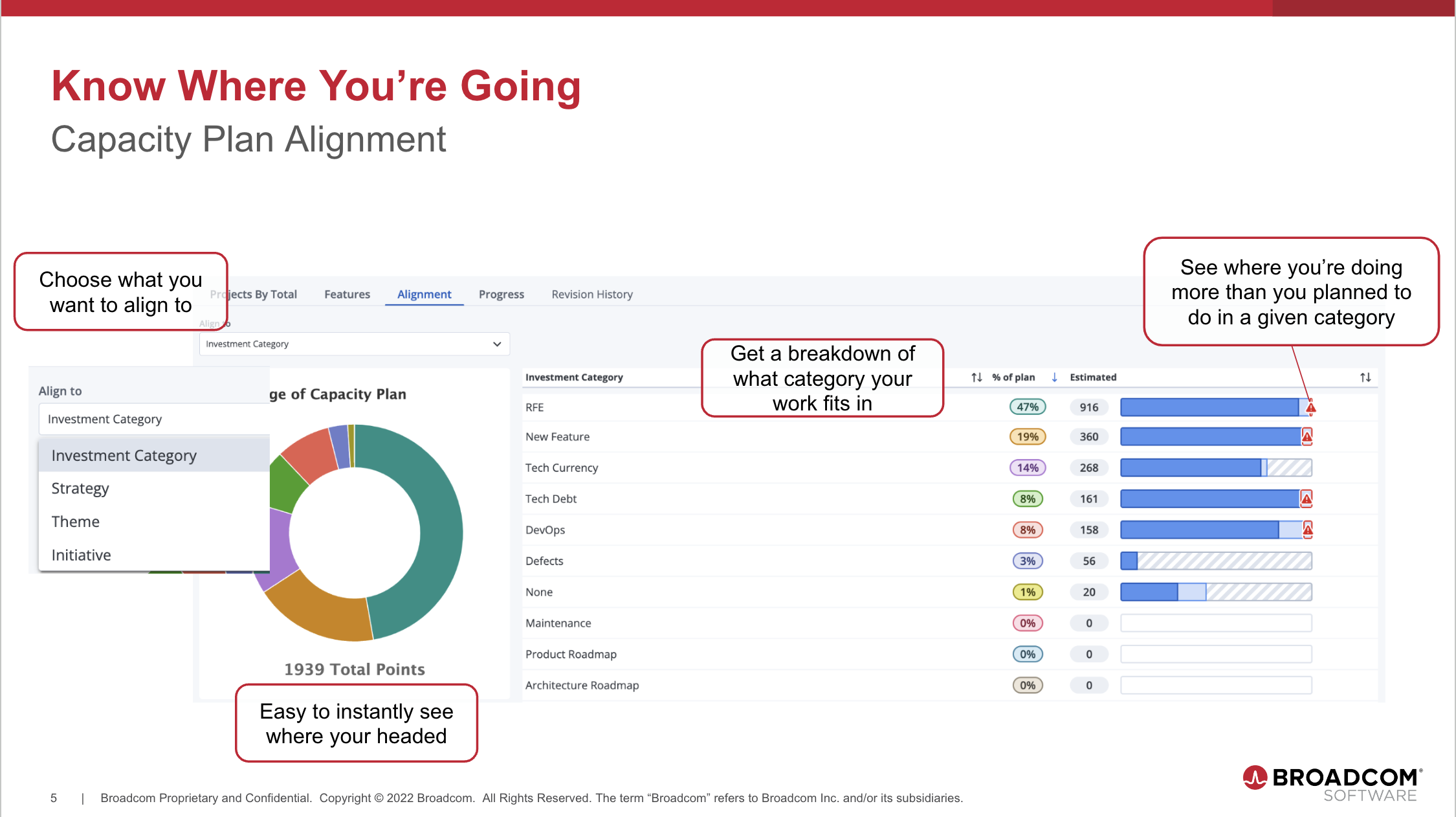This screenshot has height=817, width=1456.
Task: Select the RFE category row label
Action: click(x=535, y=407)
